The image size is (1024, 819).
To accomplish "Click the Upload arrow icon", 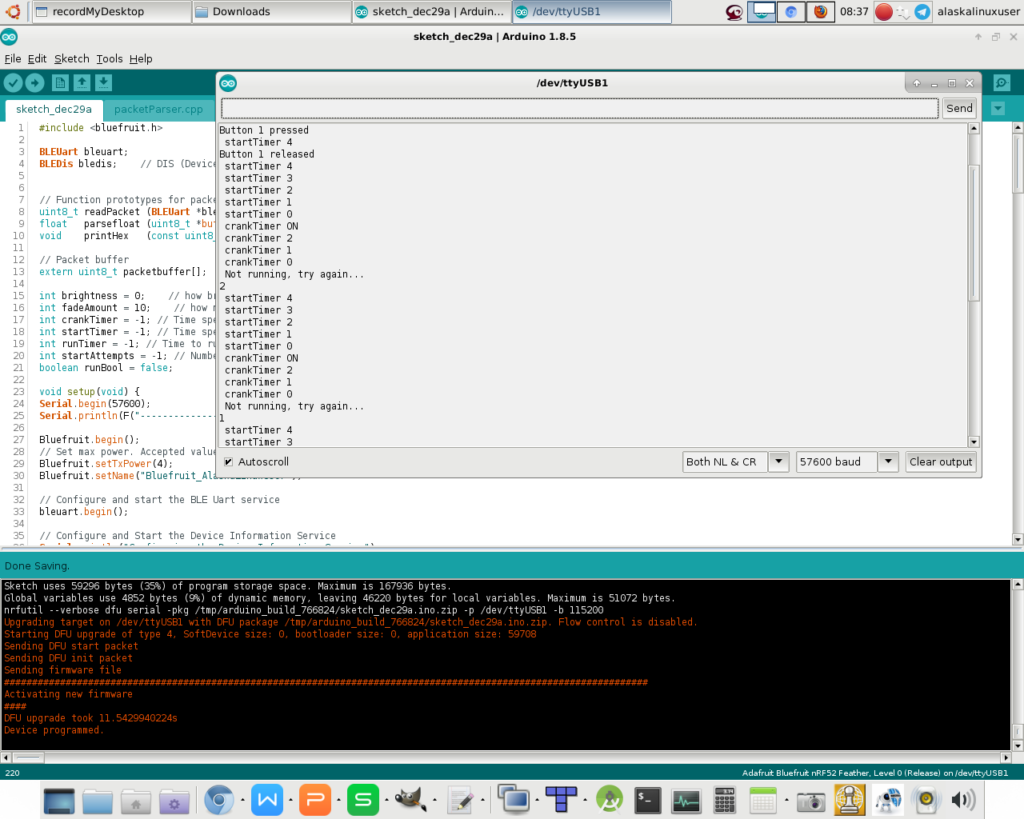I will [35, 83].
